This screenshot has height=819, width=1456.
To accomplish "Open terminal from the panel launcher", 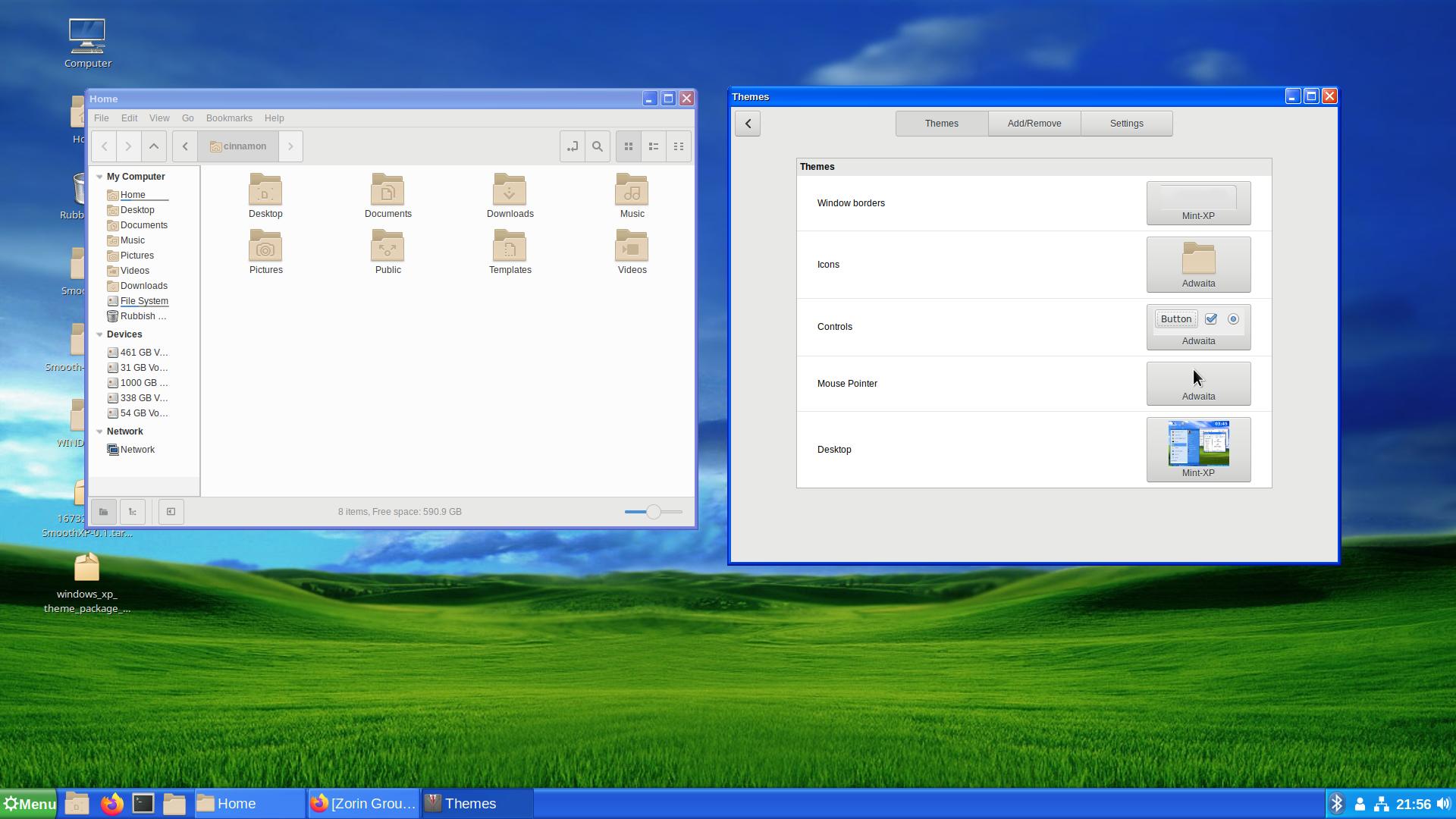I will tap(143, 803).
